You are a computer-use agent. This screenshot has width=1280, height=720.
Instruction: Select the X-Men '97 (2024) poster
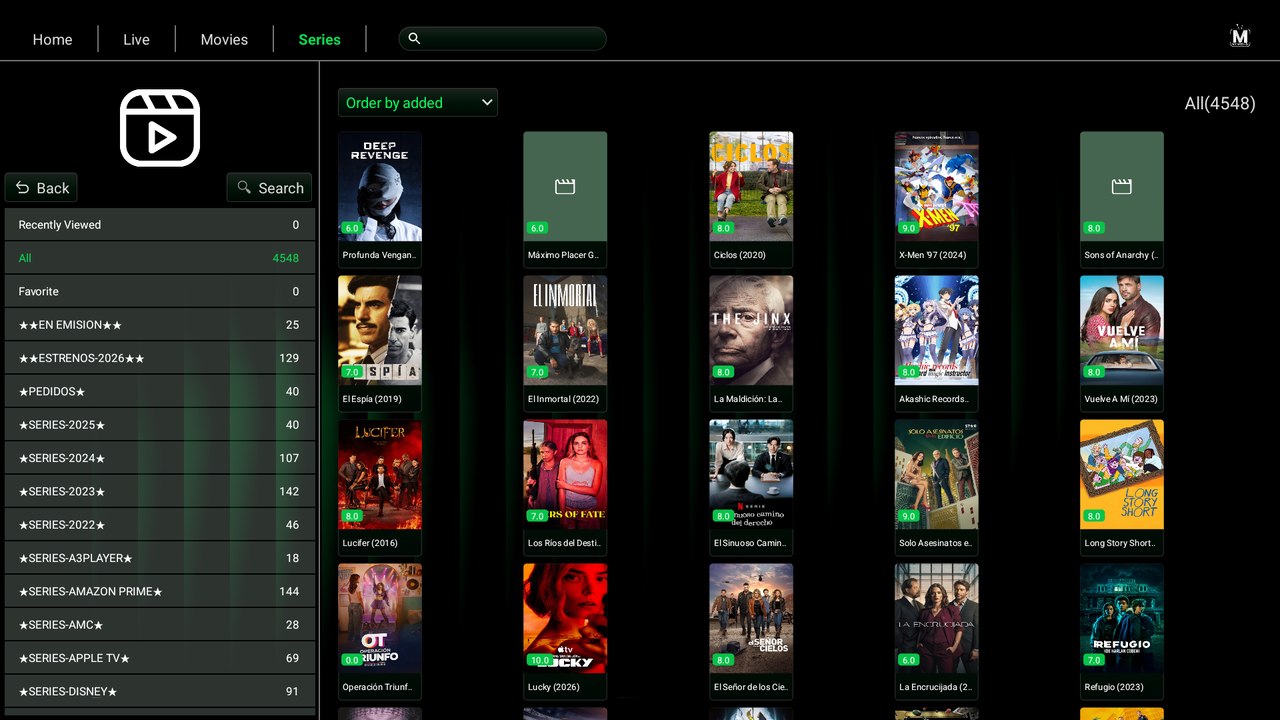pos(937,186)
